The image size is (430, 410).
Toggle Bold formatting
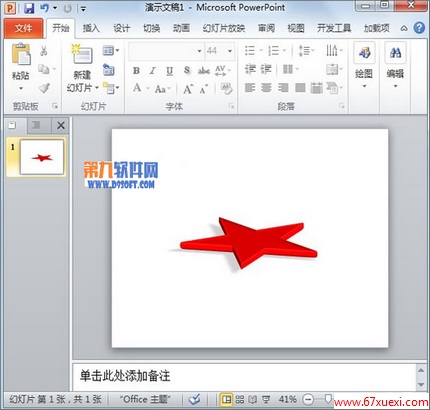click(136, 70)
